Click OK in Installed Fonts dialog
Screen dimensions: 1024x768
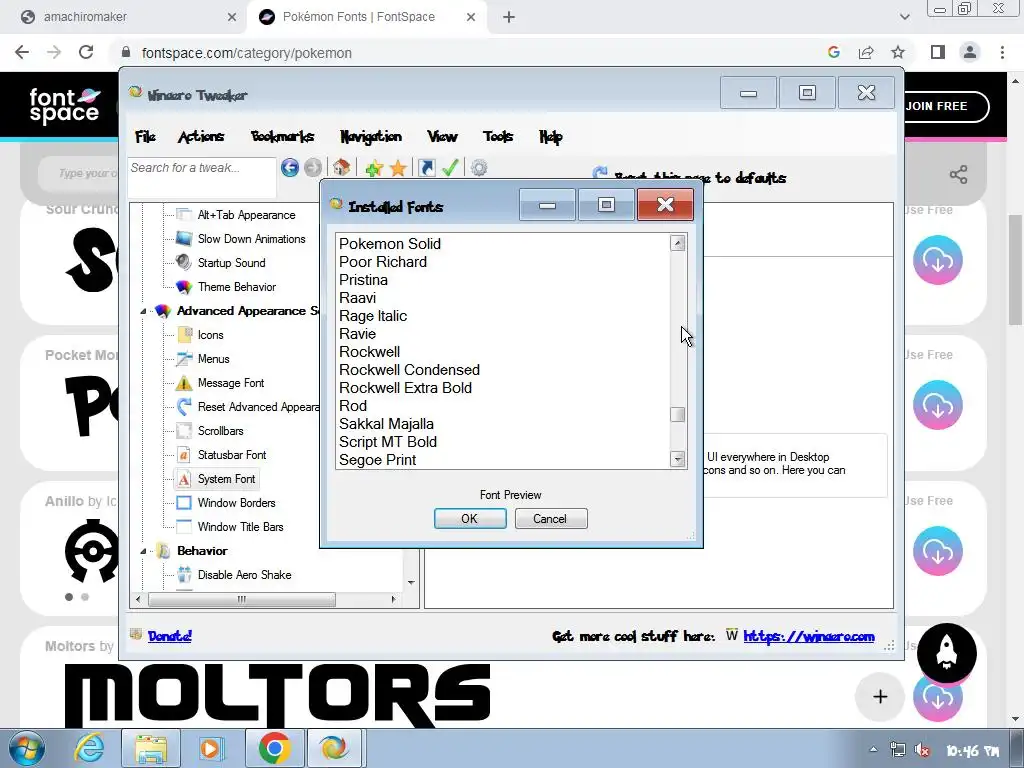pyautogui.click(x=470, y=519)
